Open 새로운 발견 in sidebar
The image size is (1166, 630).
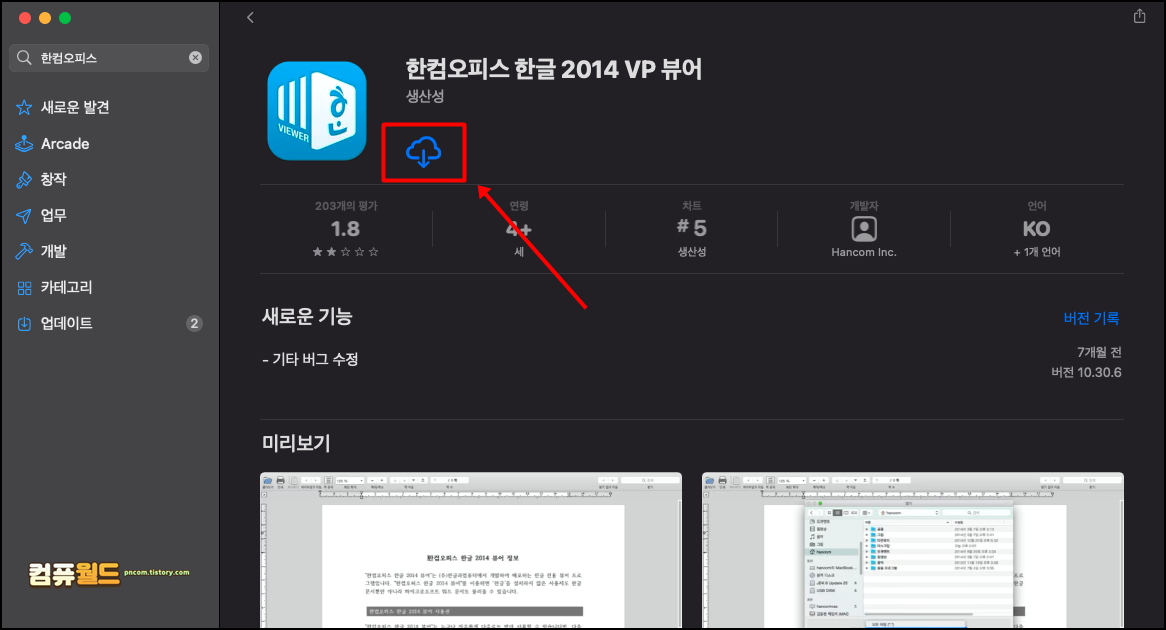point(75,107)
